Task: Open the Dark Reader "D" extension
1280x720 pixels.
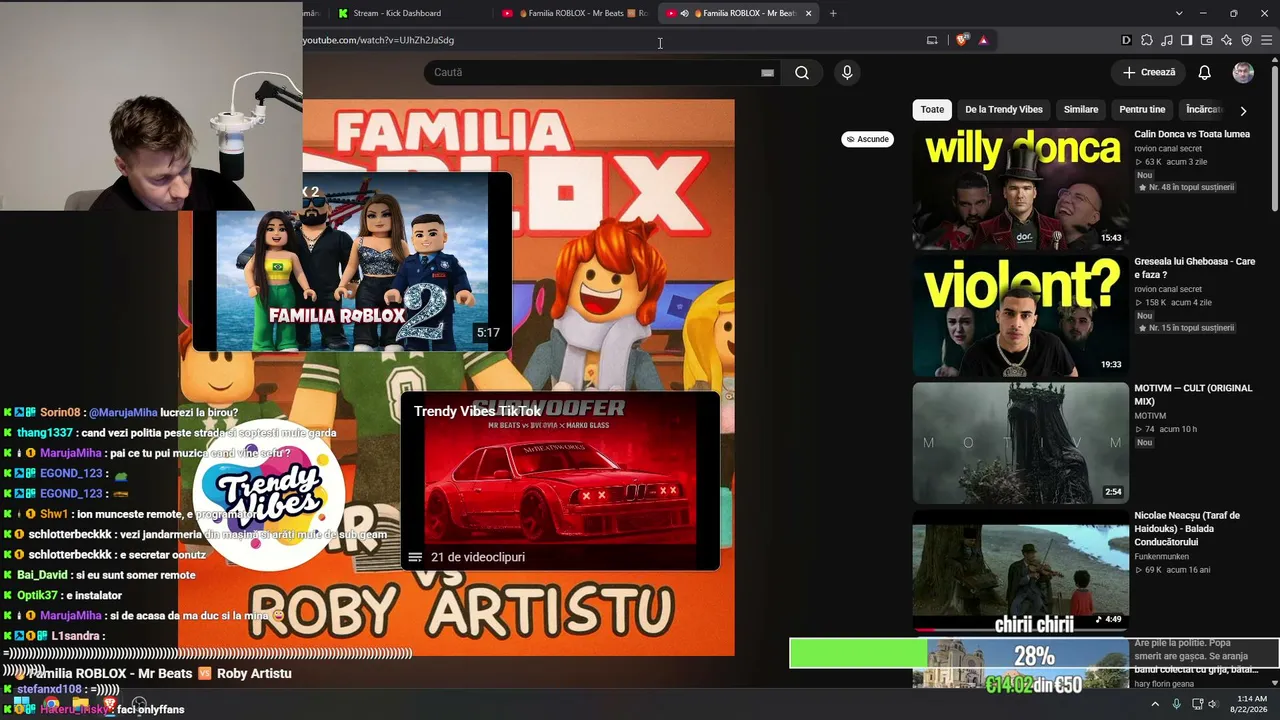Action: [1127, 40]
